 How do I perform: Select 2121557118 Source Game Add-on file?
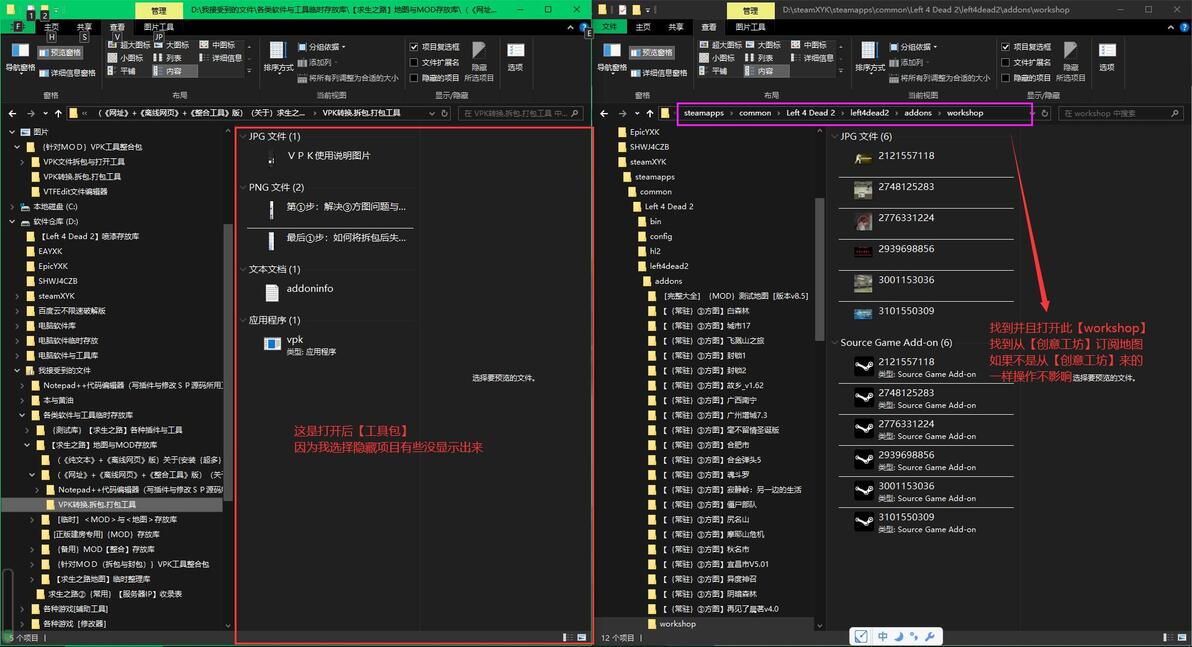[x=926, y=367]
